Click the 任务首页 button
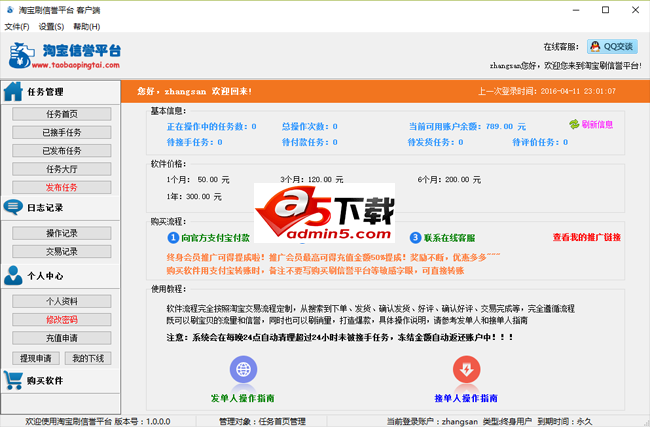Image resolution: width=650 pixels, height=427 pixels. 62,114
